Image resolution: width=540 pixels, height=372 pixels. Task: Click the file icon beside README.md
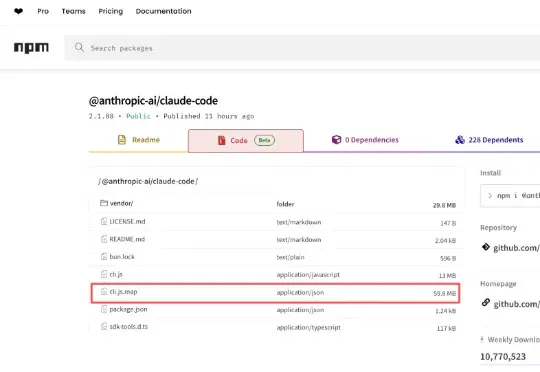(104, 239)
